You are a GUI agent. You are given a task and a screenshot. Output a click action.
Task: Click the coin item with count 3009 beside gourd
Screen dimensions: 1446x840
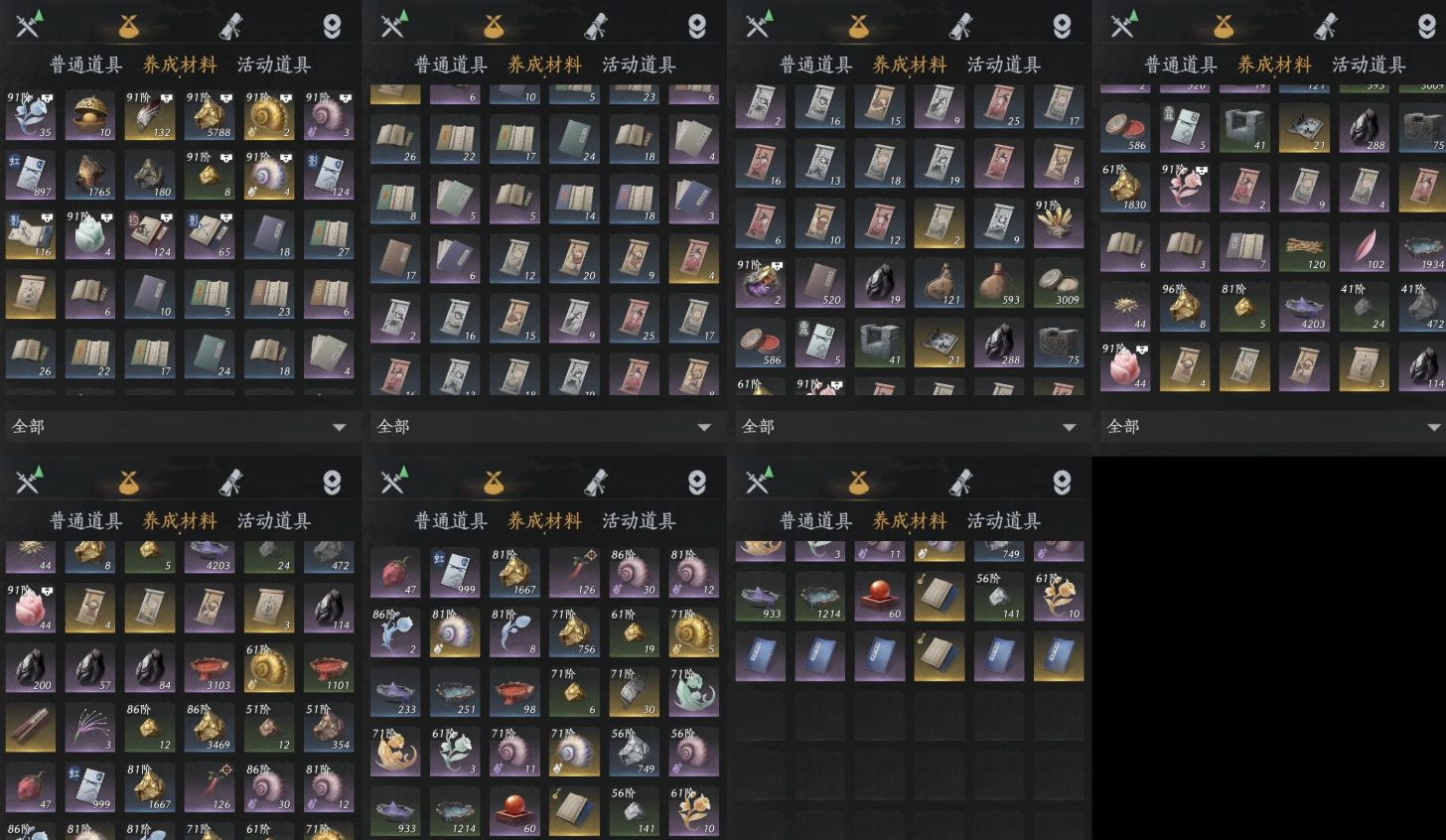coord(1059,283)
